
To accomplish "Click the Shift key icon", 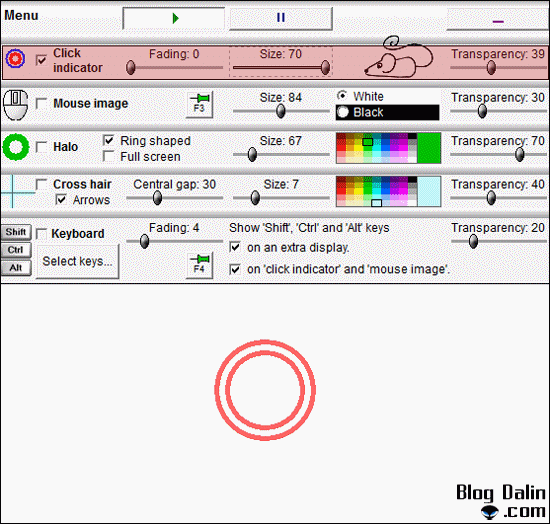I will (16, 232).
